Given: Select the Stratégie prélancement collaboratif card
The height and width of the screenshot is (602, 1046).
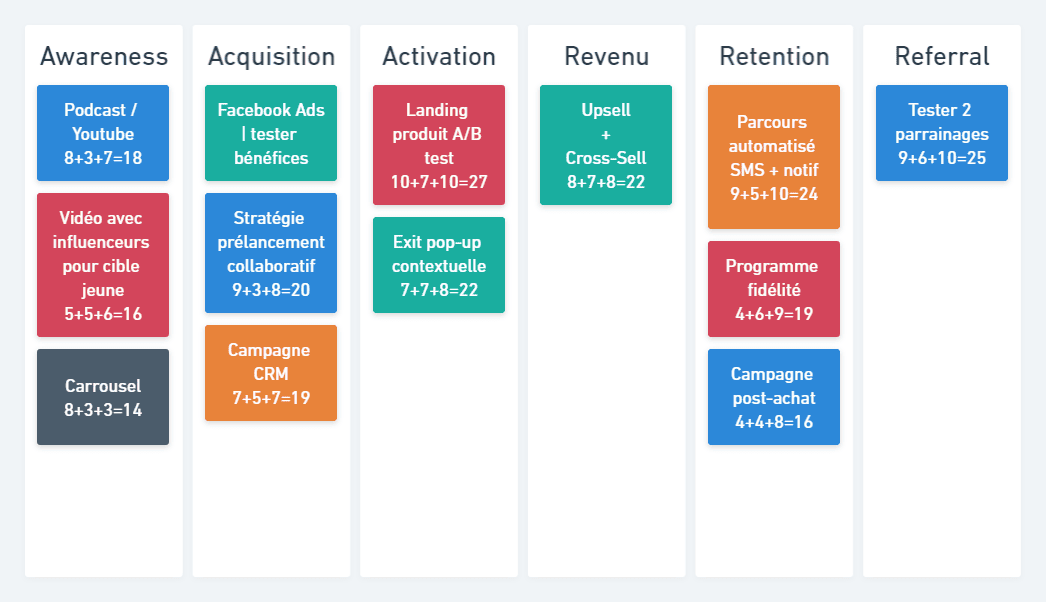Looking at the screenshot, I should 271,253.
